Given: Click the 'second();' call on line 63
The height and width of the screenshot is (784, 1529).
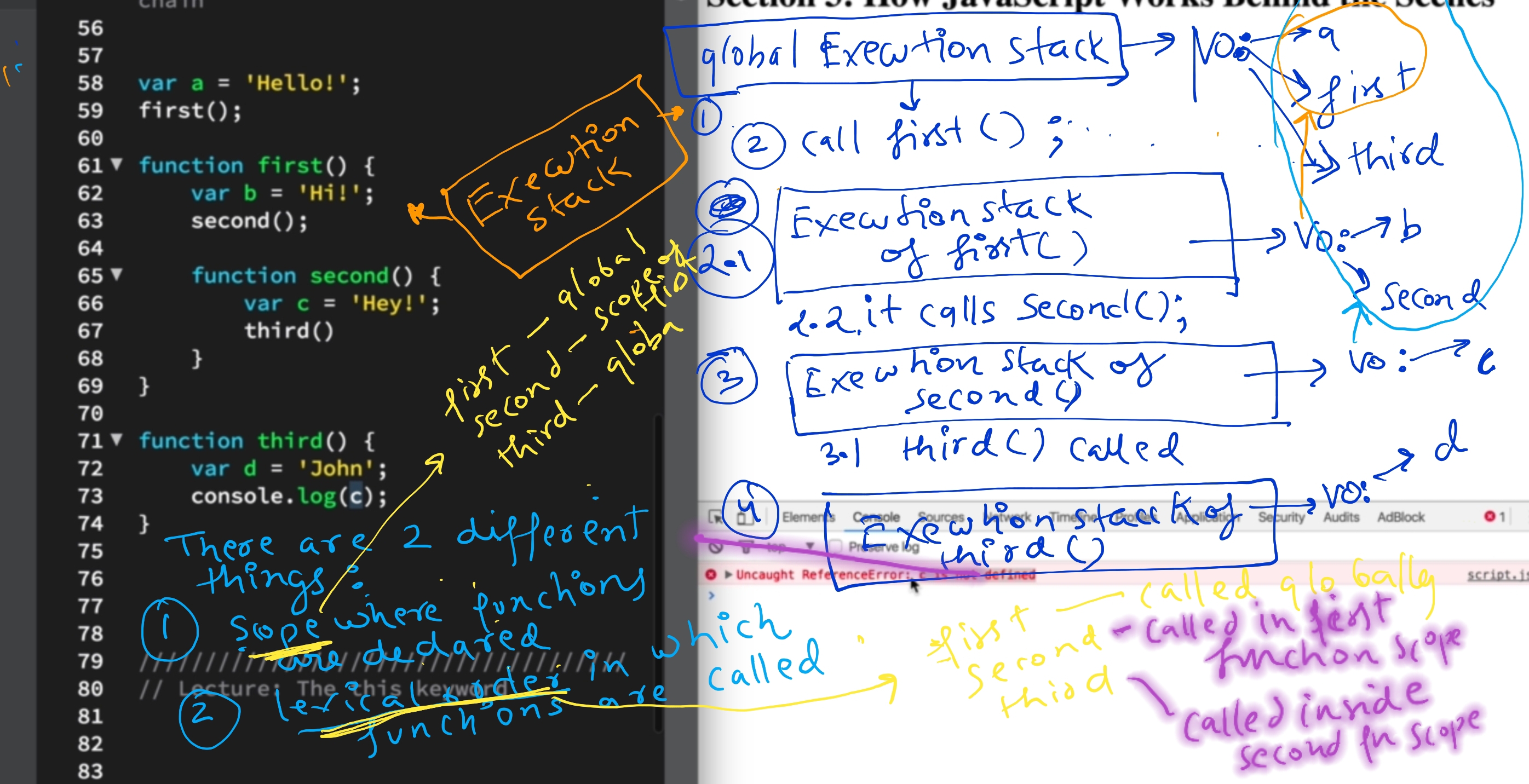Looking at the screenshot, I should pos(249,221).
